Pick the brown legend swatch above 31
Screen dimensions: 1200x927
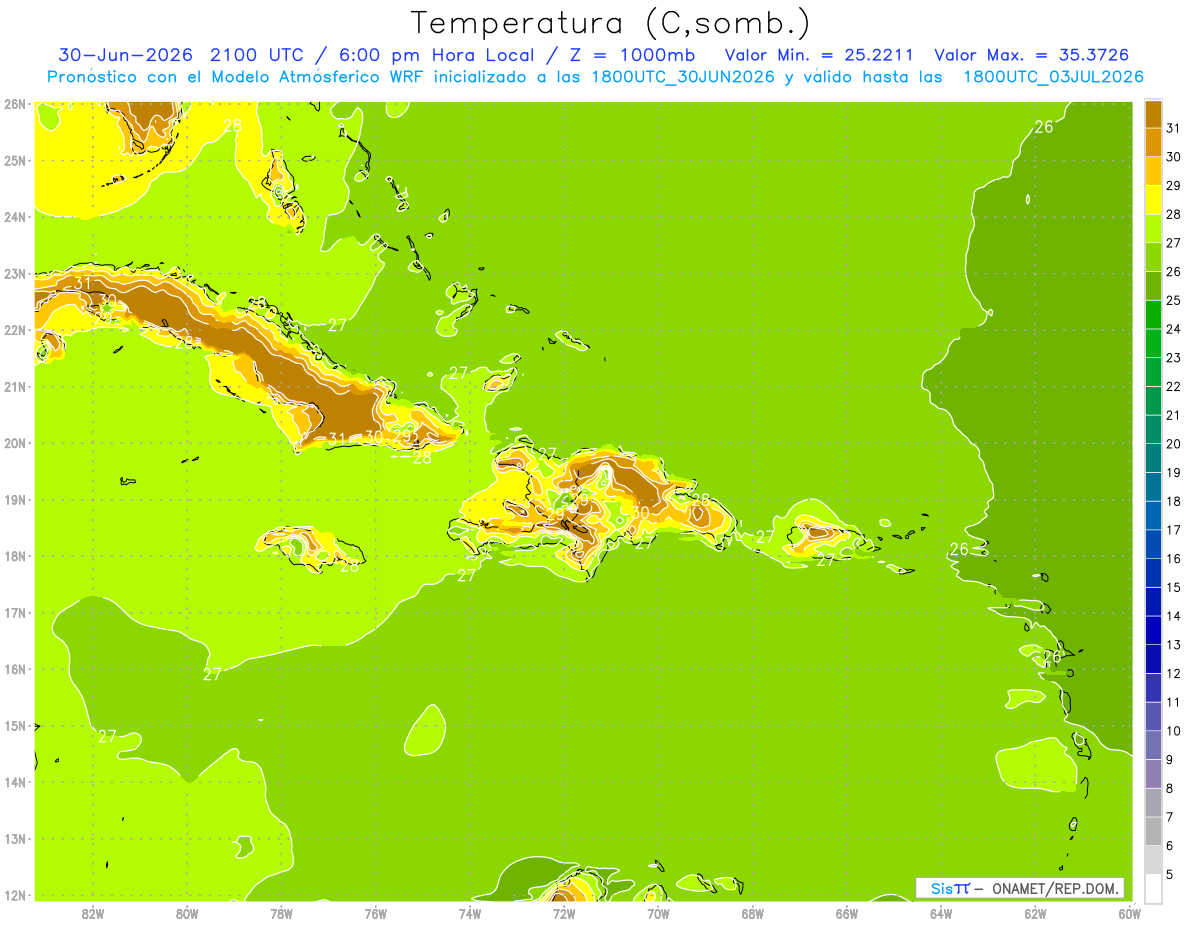click(1153, 114)
